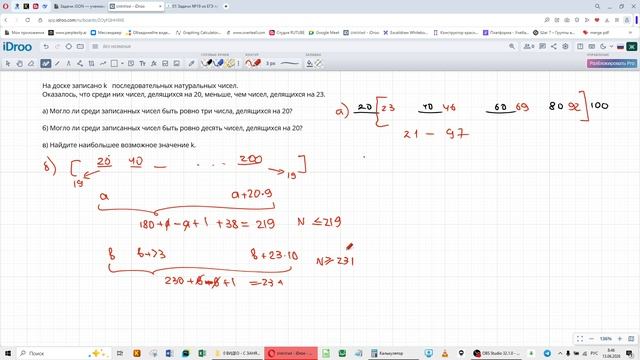Click the 136% zoom level
Image resolution: width=640 pixels, height=360 pixels.
tap(606, 339)
